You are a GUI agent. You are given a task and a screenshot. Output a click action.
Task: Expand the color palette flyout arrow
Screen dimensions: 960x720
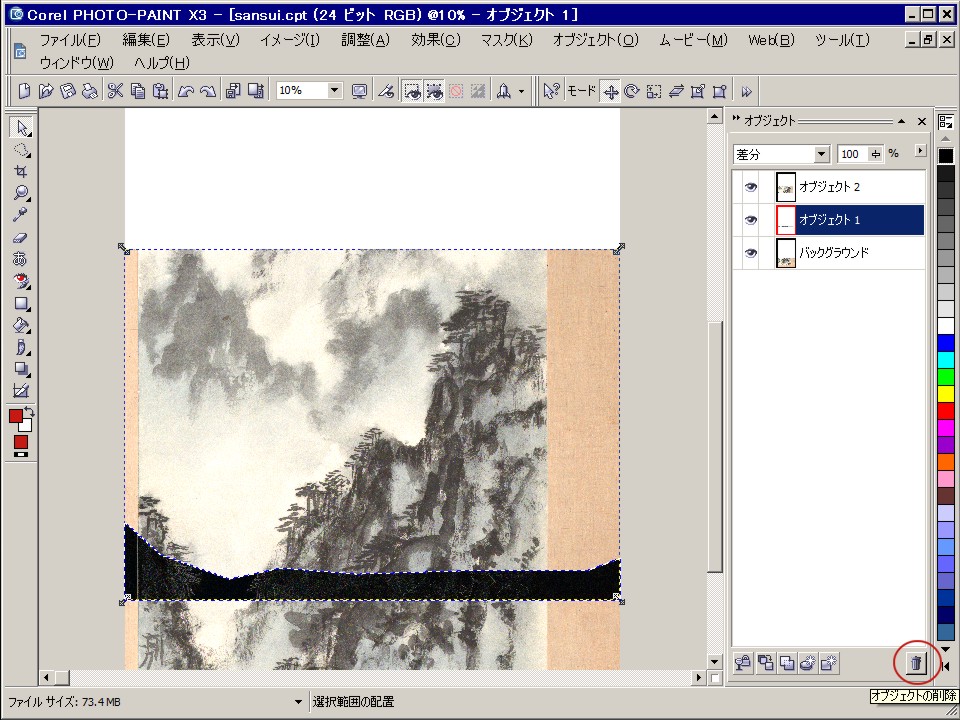coord(948,666)
